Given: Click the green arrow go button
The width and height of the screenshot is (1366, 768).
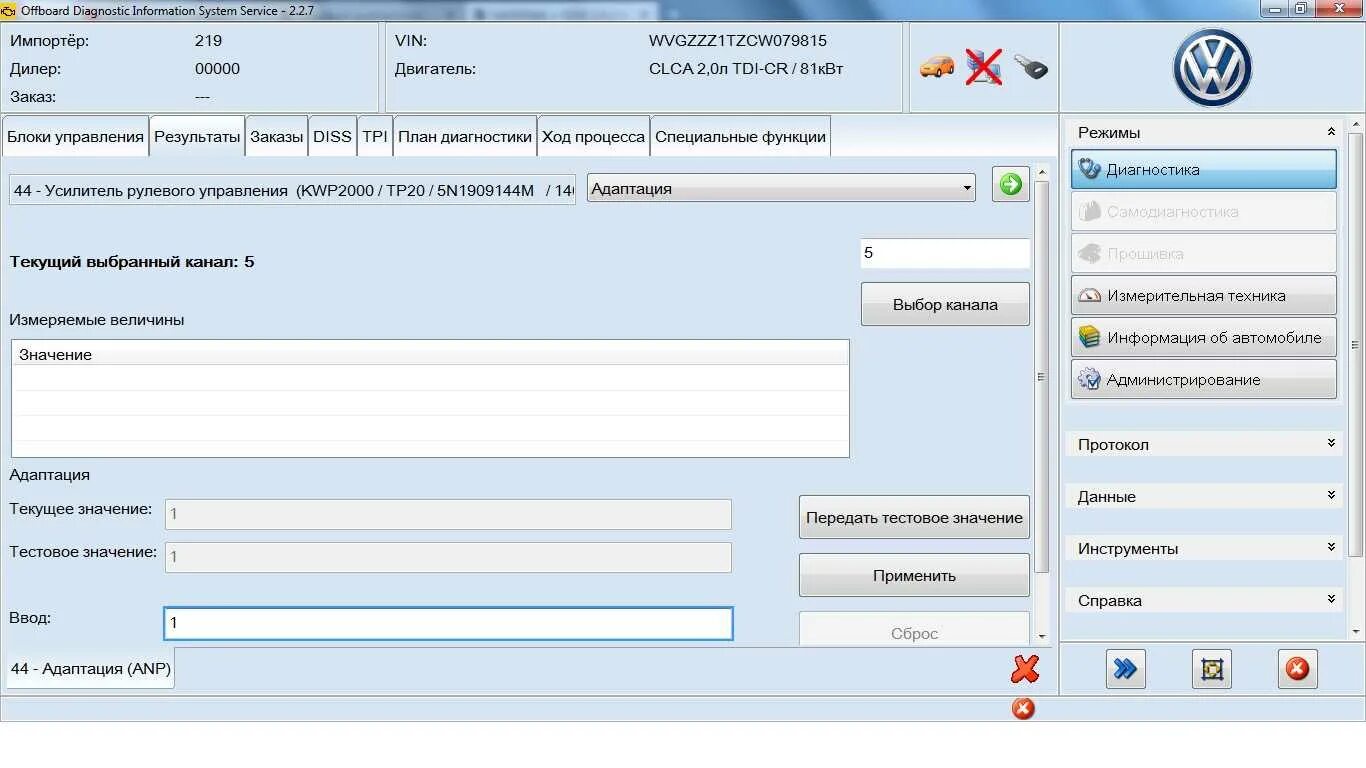Looking at the screenshot, I should [1010, 184].
